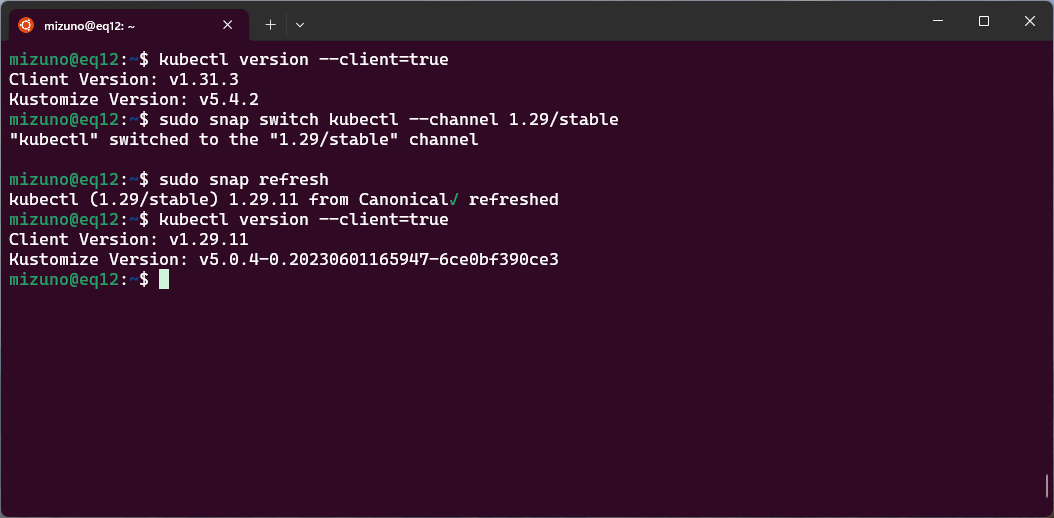The image size is (1054, 518).
Task: Click the first kubectl version --client=true command
Action: click(x=304, y=60)
